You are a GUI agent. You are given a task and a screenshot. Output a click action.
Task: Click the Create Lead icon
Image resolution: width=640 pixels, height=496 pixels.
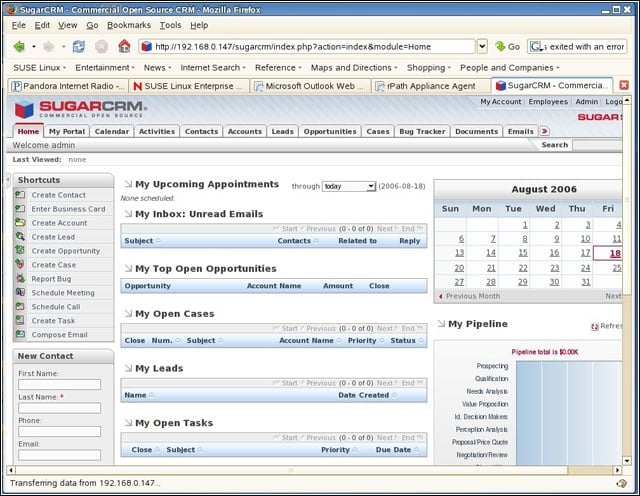pyautogui.click(x=20, y=236)
